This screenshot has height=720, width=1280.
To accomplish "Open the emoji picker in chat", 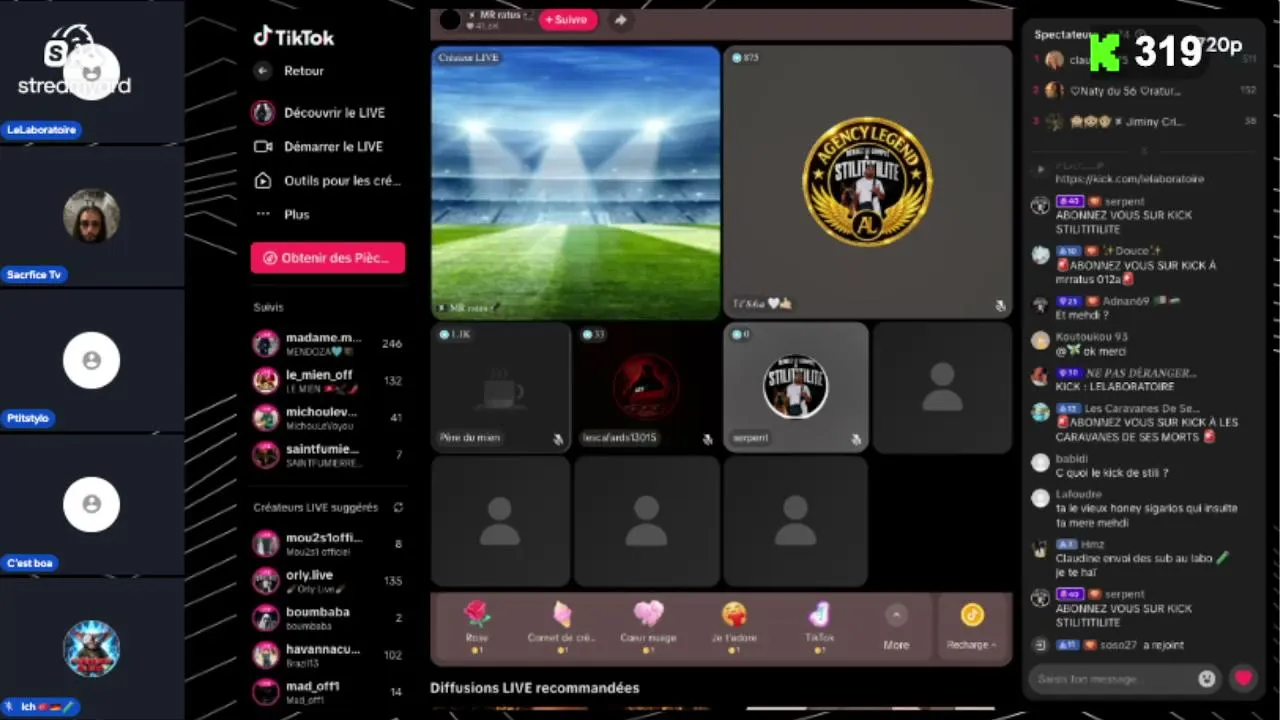I will (1207, 679).
